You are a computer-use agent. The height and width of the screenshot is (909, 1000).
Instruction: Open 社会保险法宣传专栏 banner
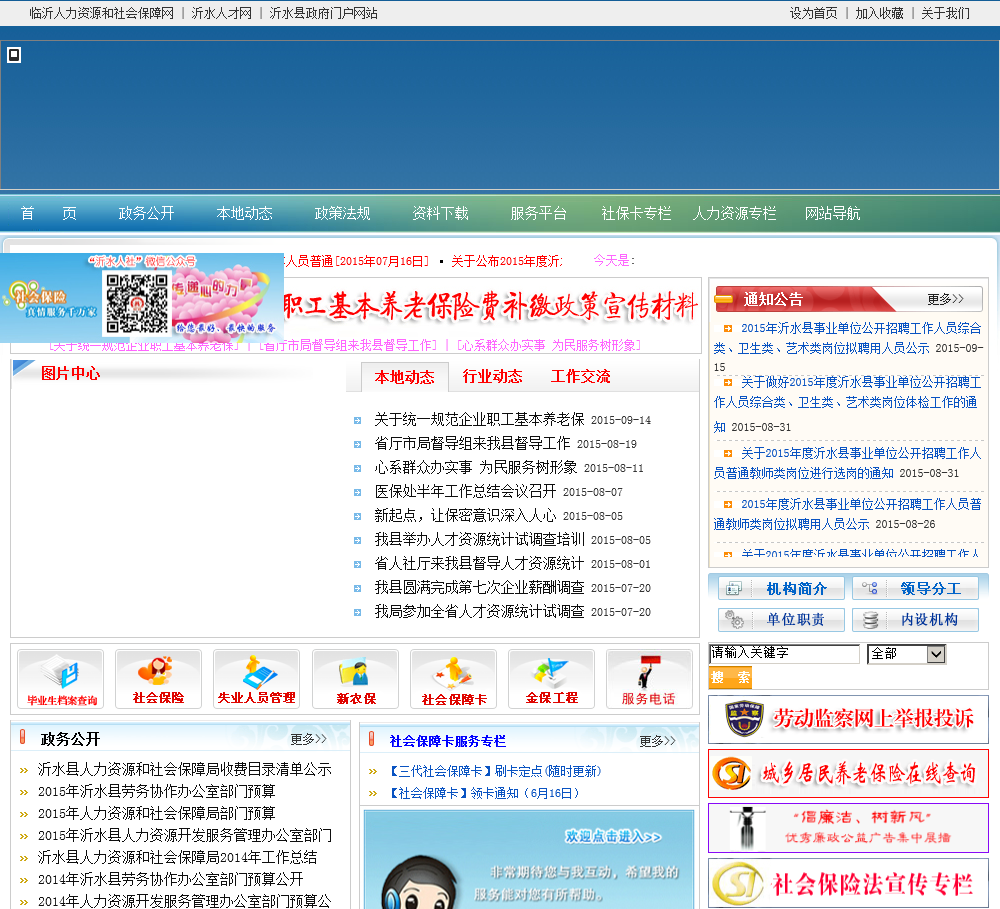(848, 883)
